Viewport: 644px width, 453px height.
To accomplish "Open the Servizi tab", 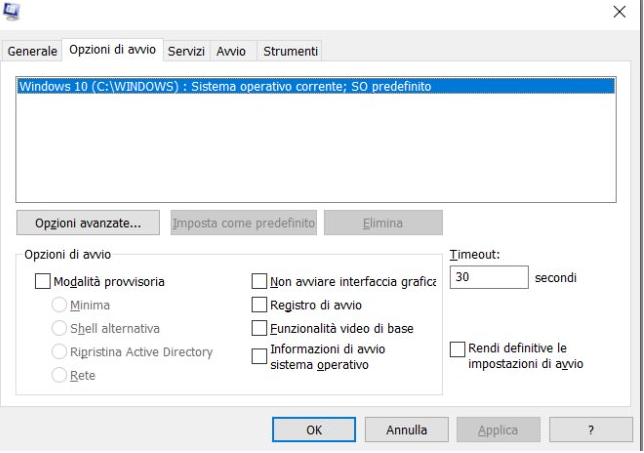I will tap(187, 51).
